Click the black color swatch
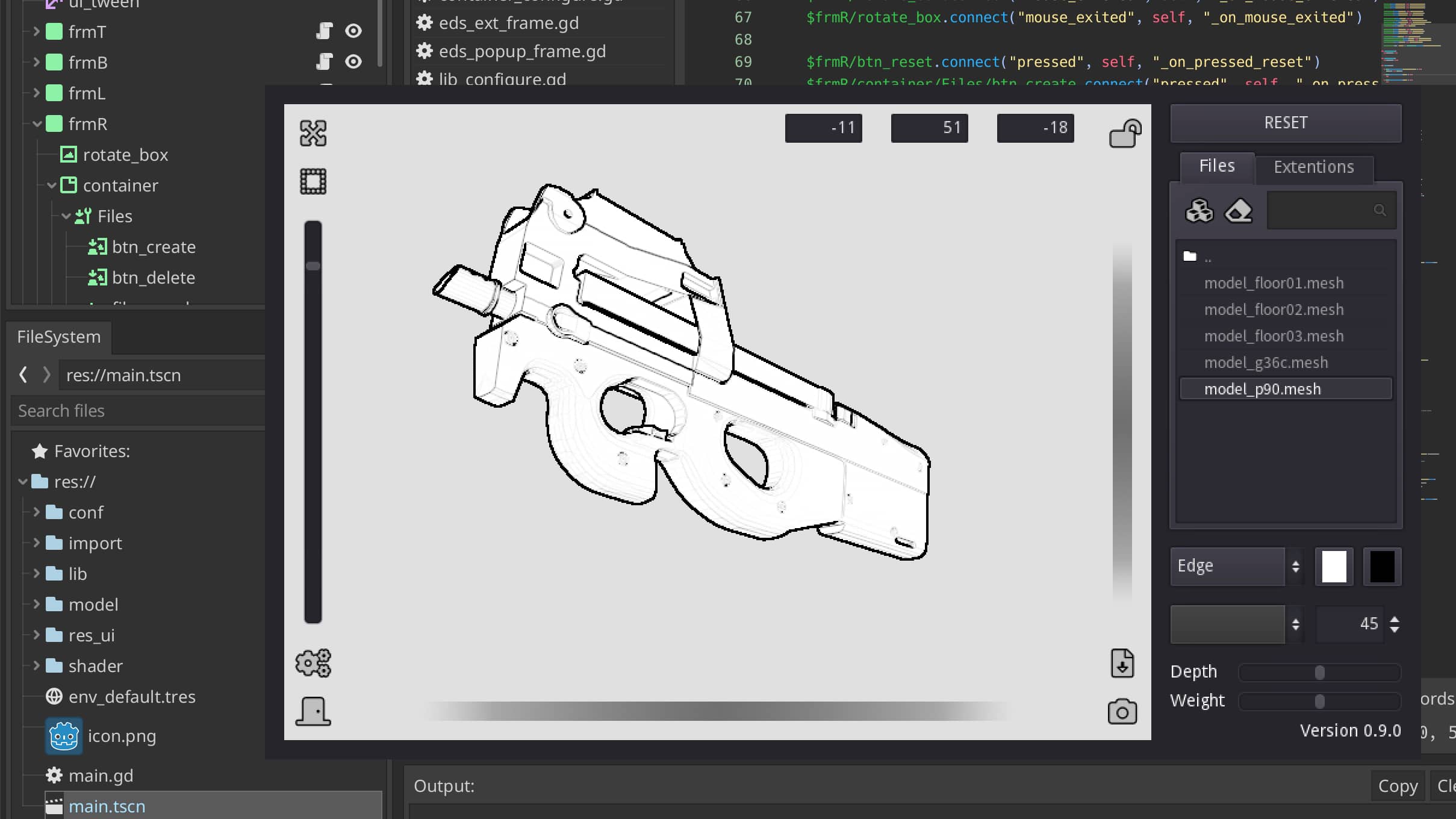Viewport: 1456px width, 819px height. (1382, 566)
